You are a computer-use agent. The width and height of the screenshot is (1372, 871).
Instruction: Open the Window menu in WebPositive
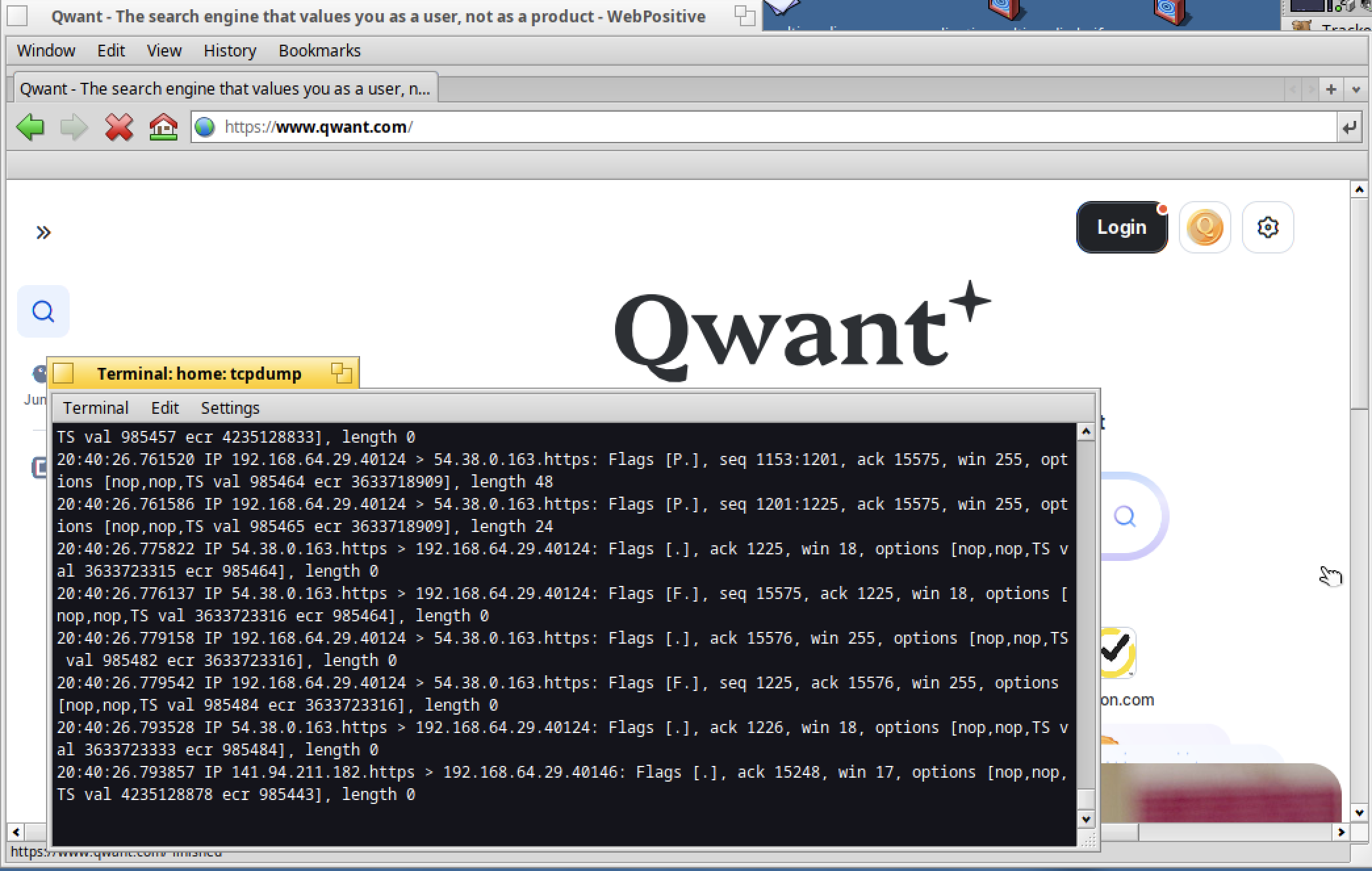click(46, 51)
